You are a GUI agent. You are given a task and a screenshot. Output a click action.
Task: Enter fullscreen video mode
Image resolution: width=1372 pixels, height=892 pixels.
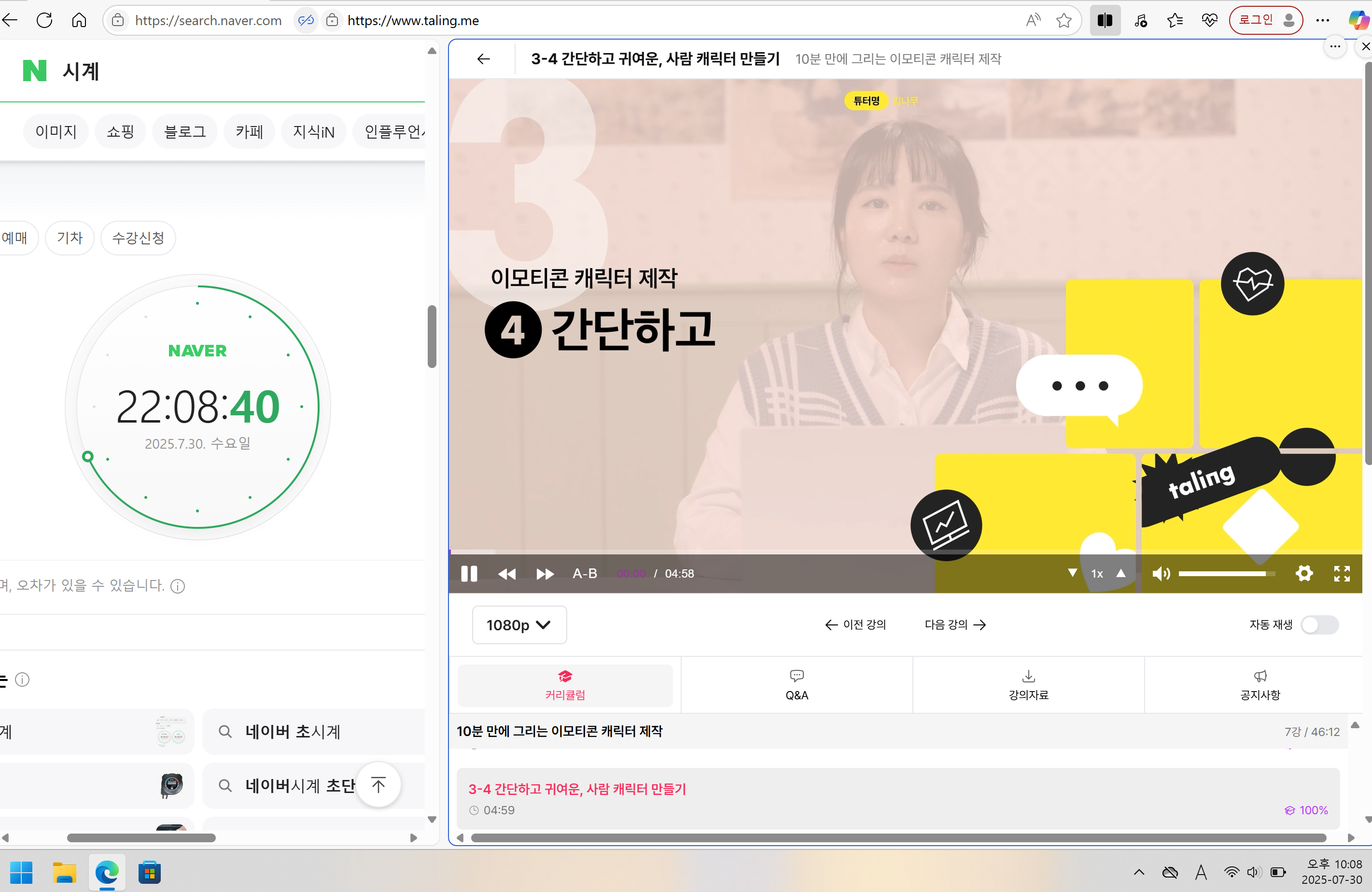coord(1342,574)
